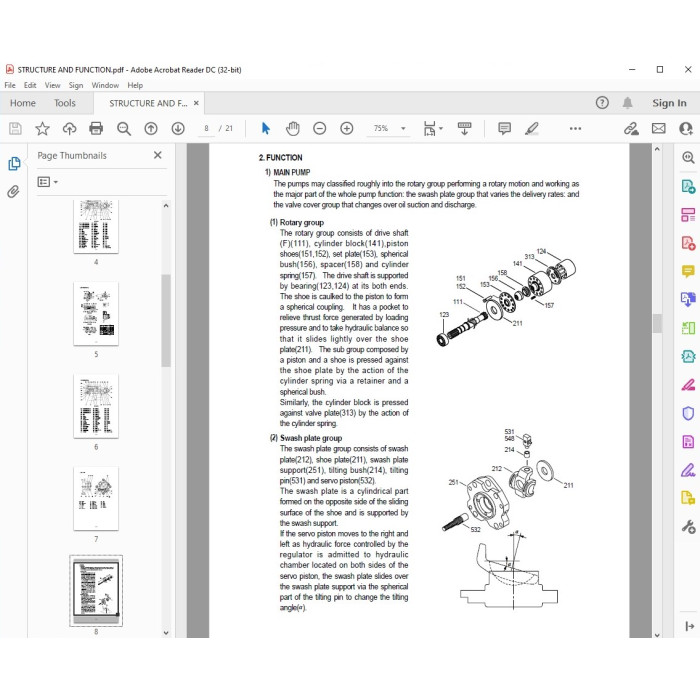
Task: Open the Protect shield tool
Action: 688,413
